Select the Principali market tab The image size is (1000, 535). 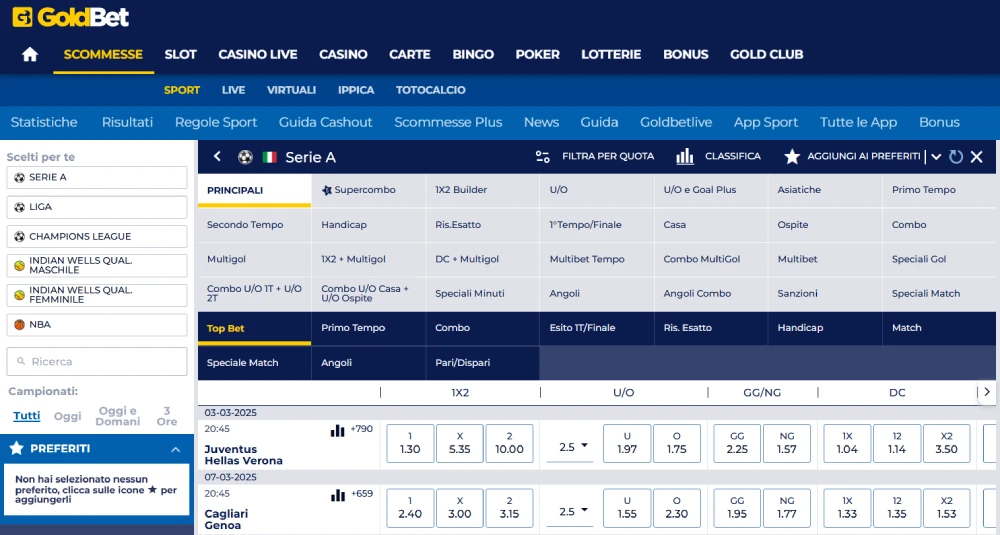click(254, 190)
